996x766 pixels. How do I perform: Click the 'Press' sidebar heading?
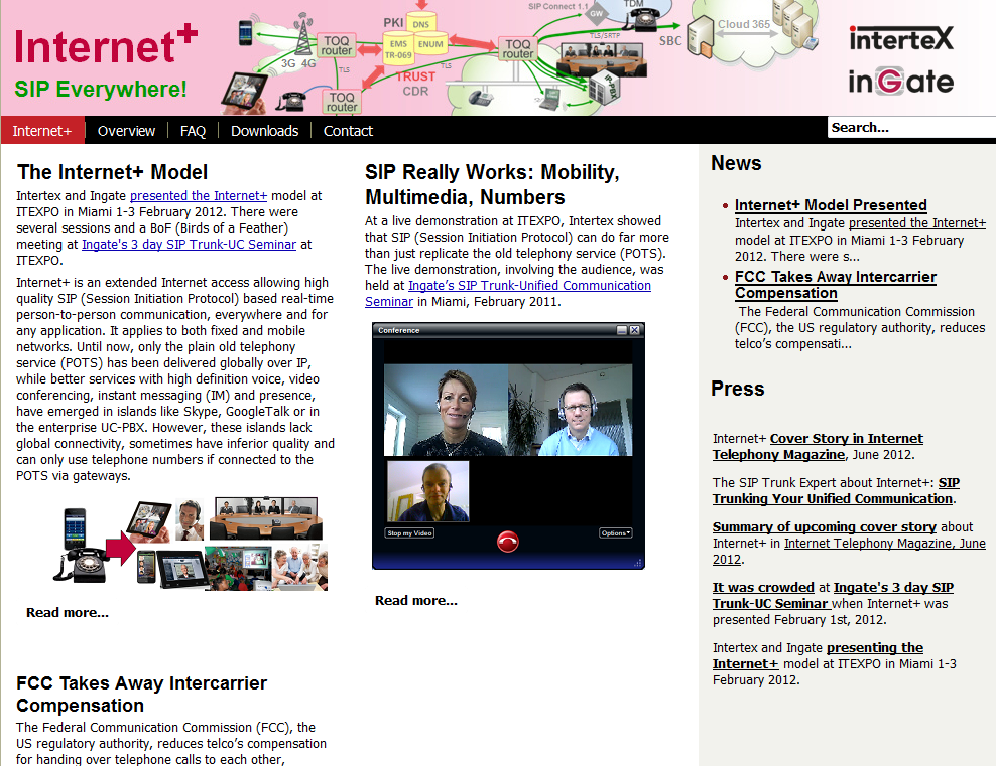click(737, 389)
